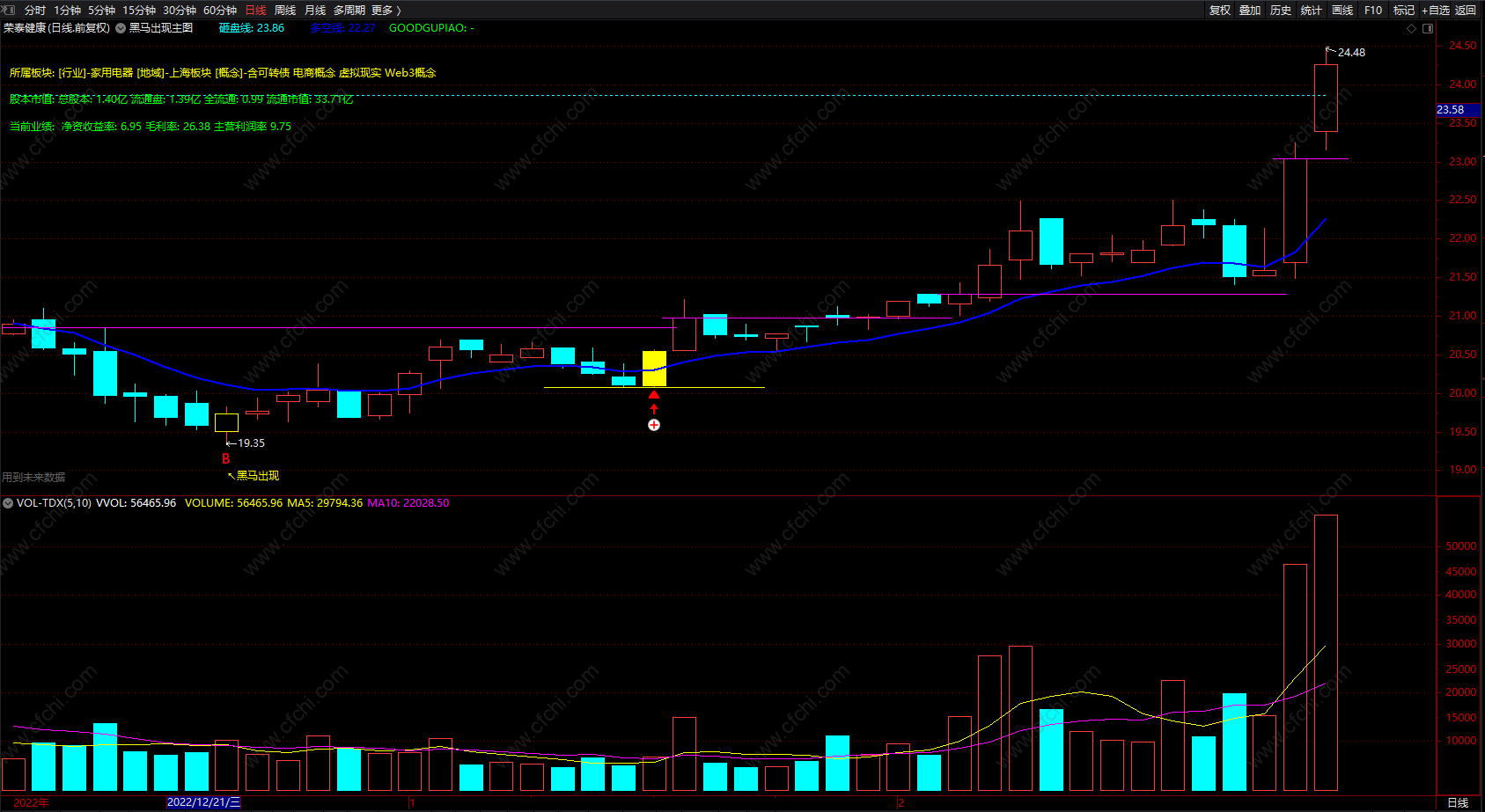The image size is (1485, 812).
Task: Select the 60分钟 period tab
Action: coord(220,11)
